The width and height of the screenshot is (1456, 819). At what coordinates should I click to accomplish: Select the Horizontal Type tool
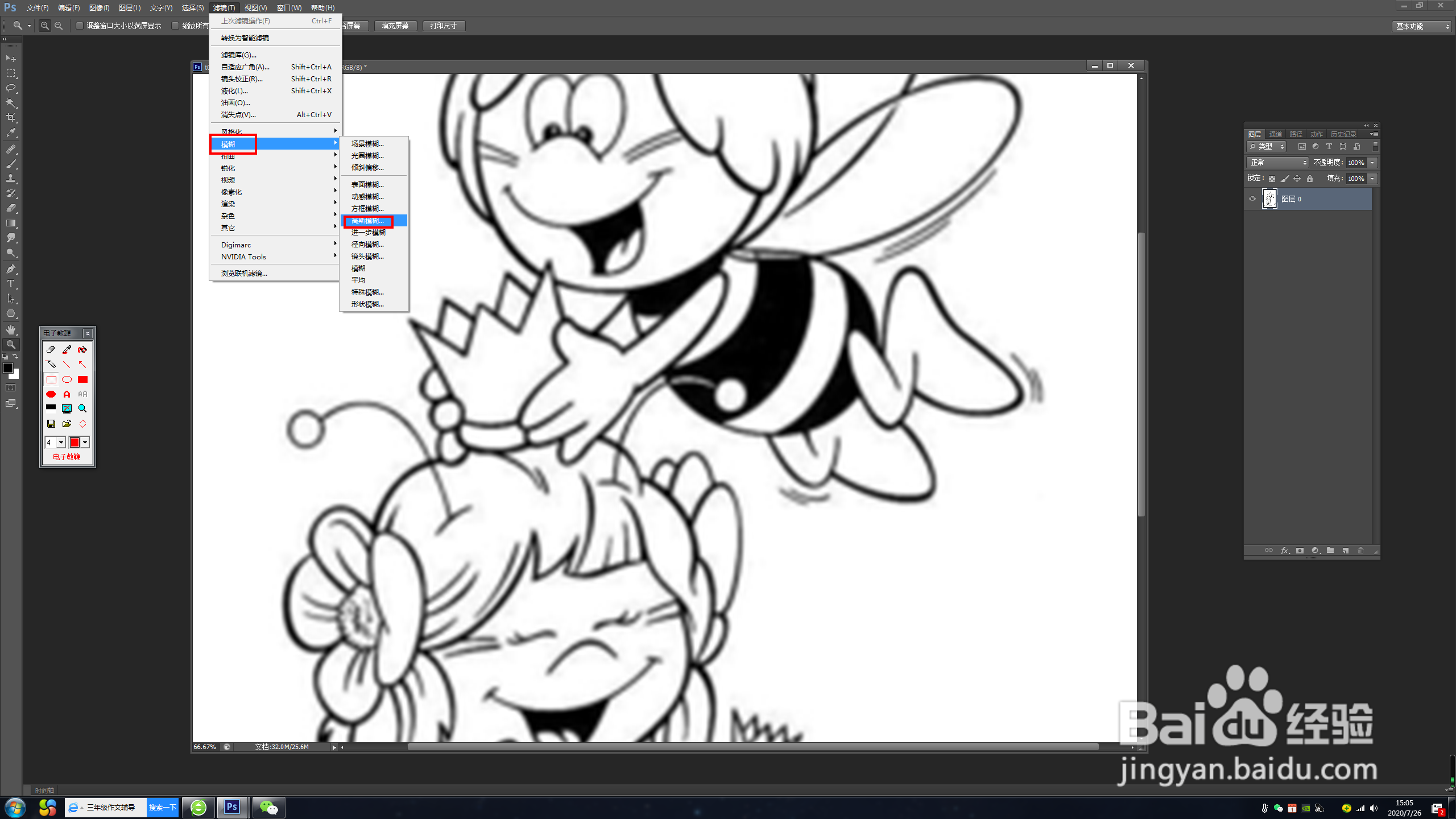click(11, 284)
